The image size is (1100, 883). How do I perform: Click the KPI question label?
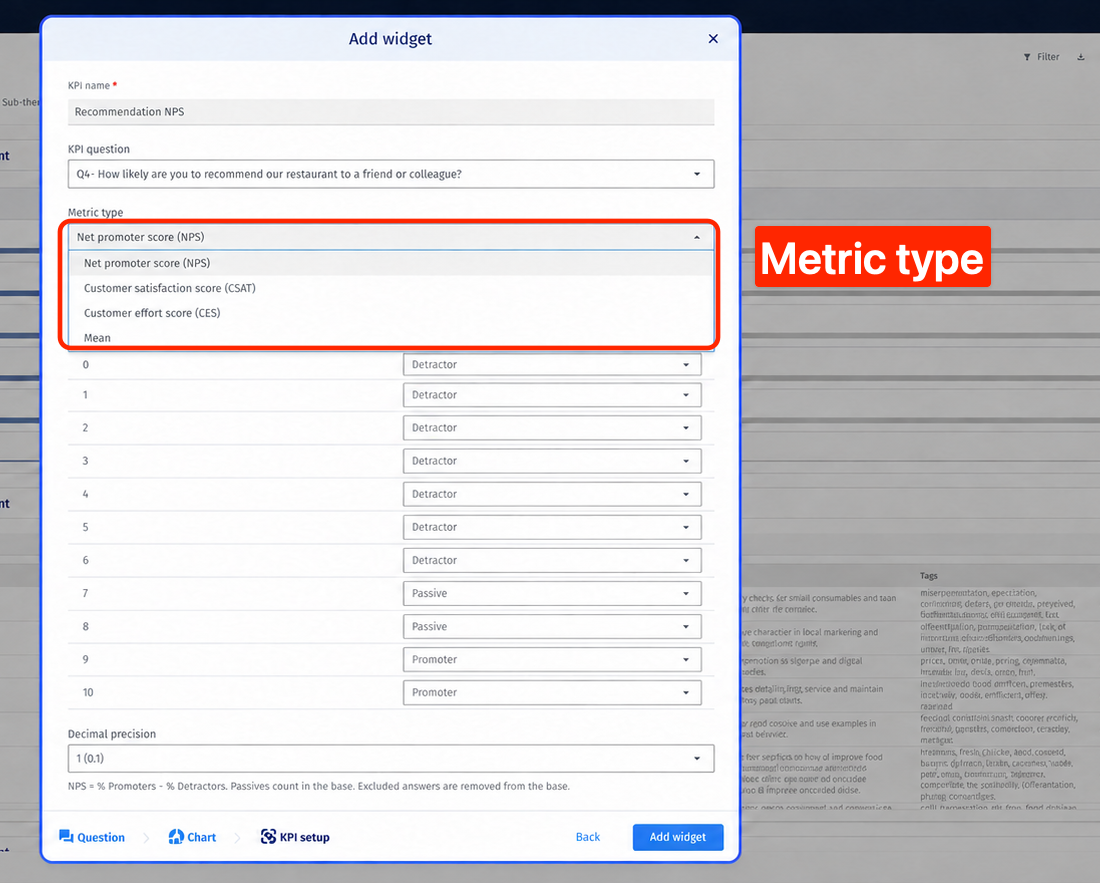click(99, 149)
